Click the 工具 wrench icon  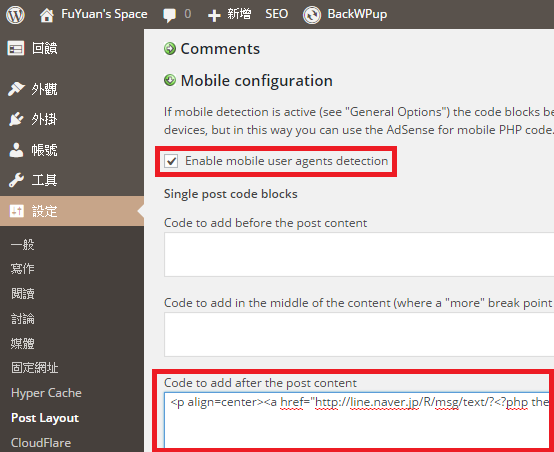pyautogui.click(x=16, y=180)
